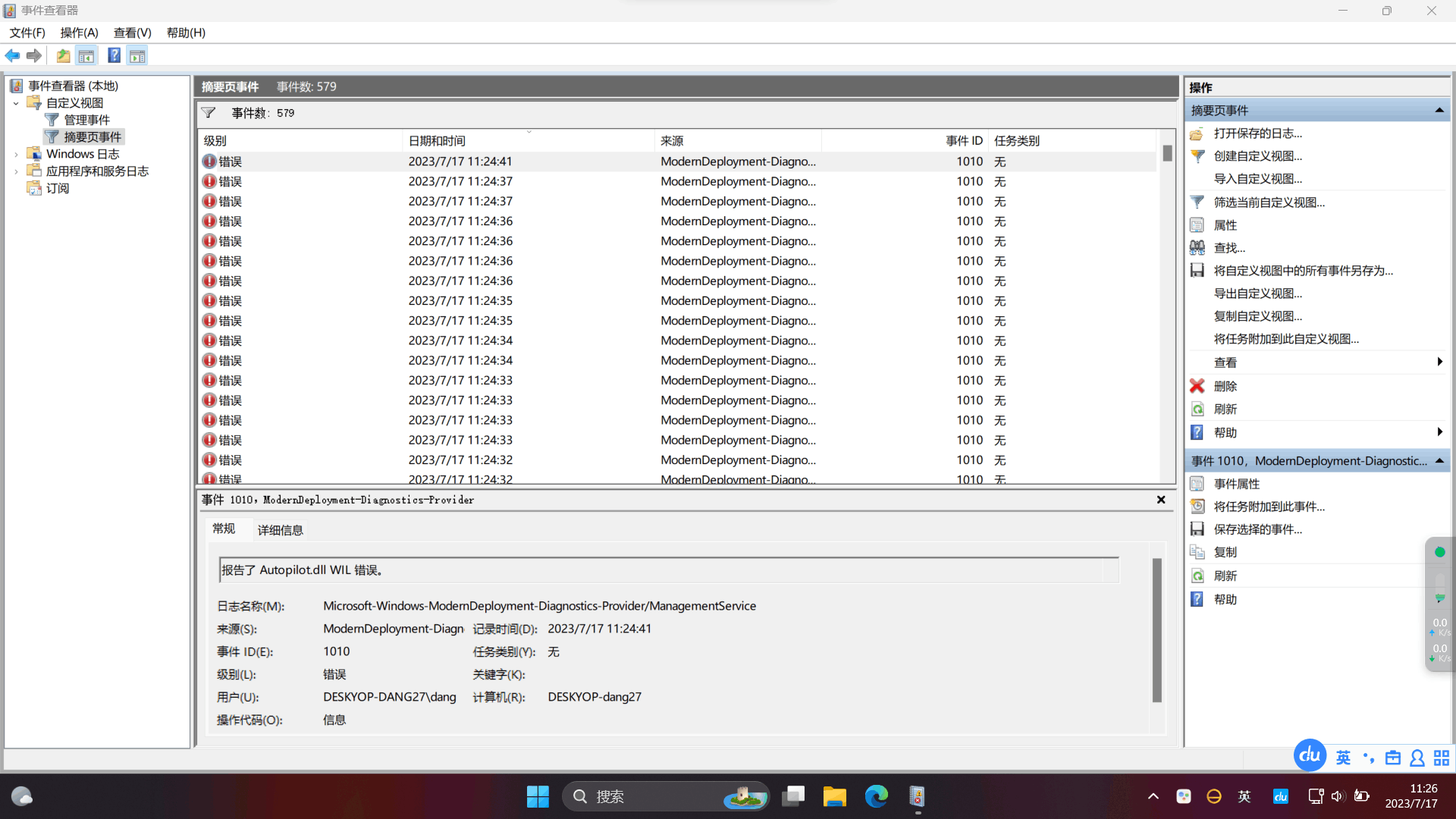Click the blue help question-mark toolbar icon
Image resolution: width=1456 pixels, height=819 pixels.
pos(114,55)
